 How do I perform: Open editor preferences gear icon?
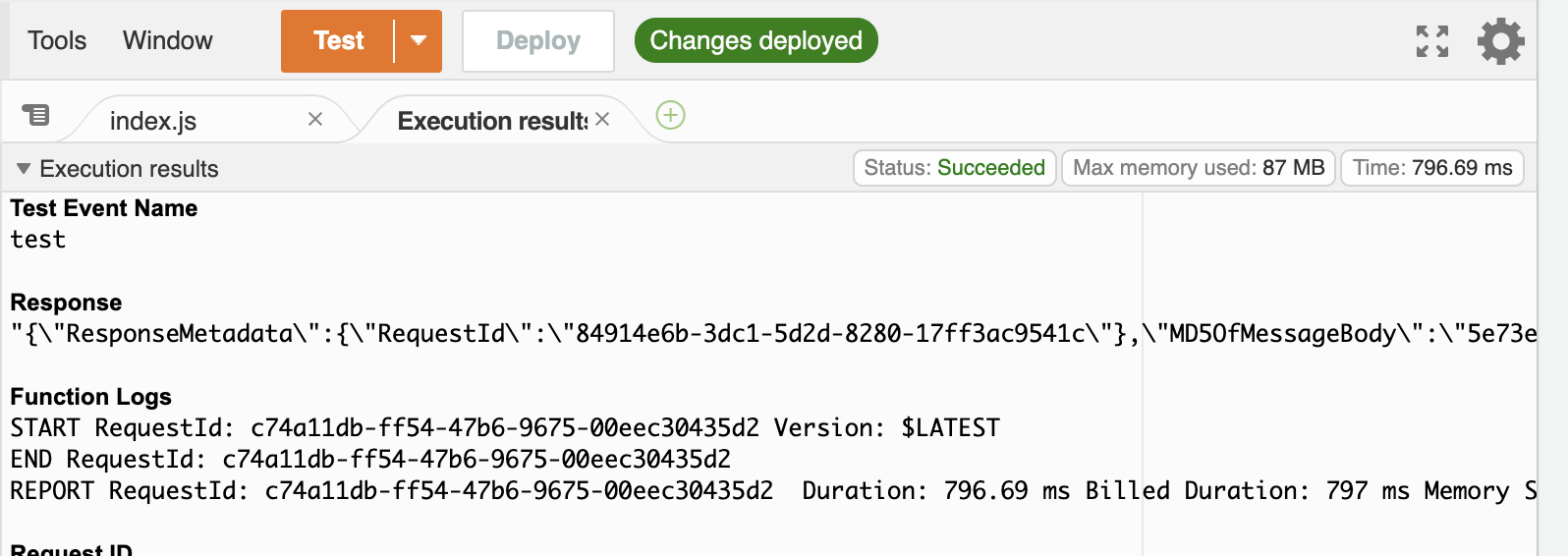tap(1501, 41)
